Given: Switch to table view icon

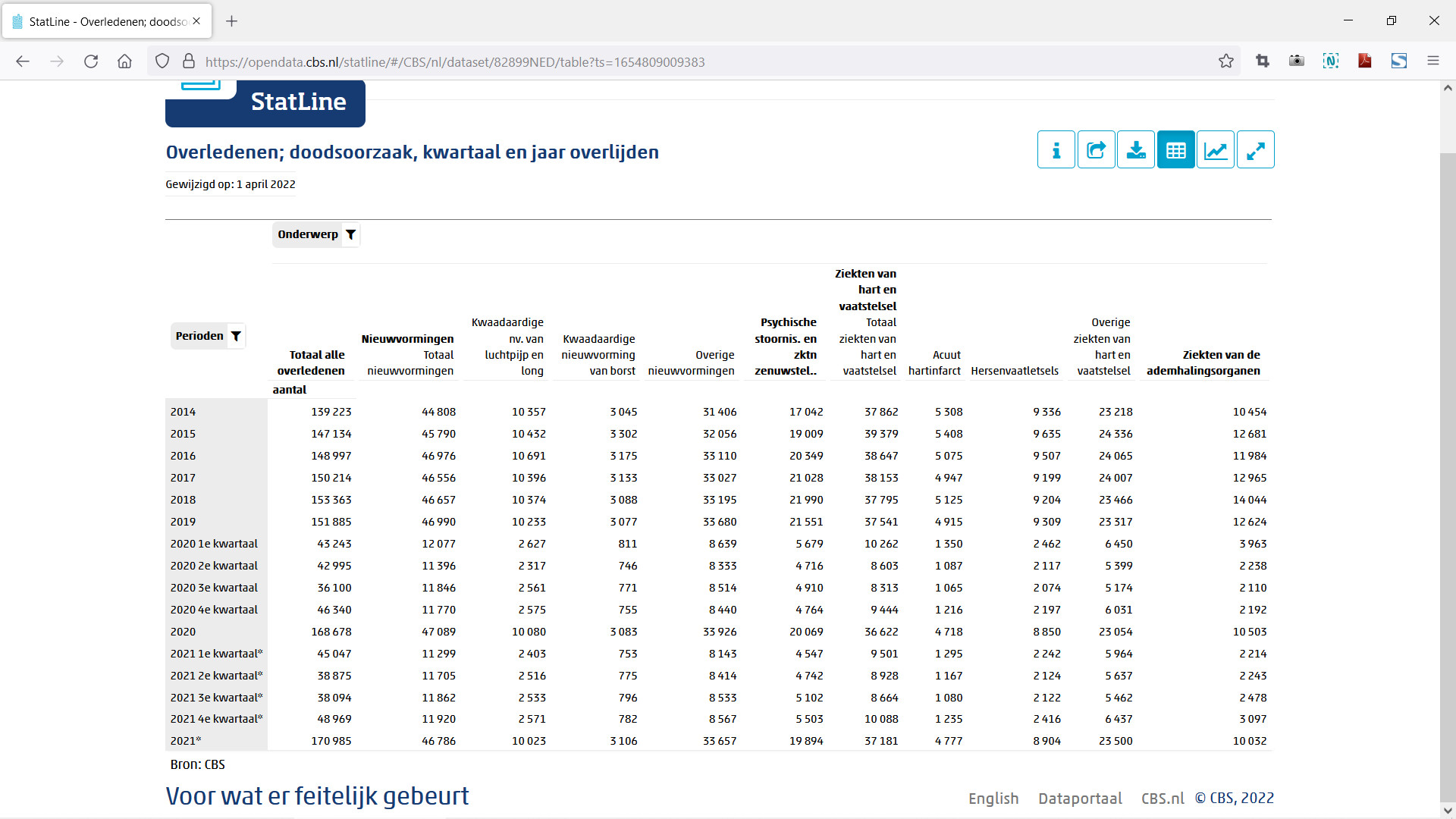Looking at the screenshot, I should 1175,150.
